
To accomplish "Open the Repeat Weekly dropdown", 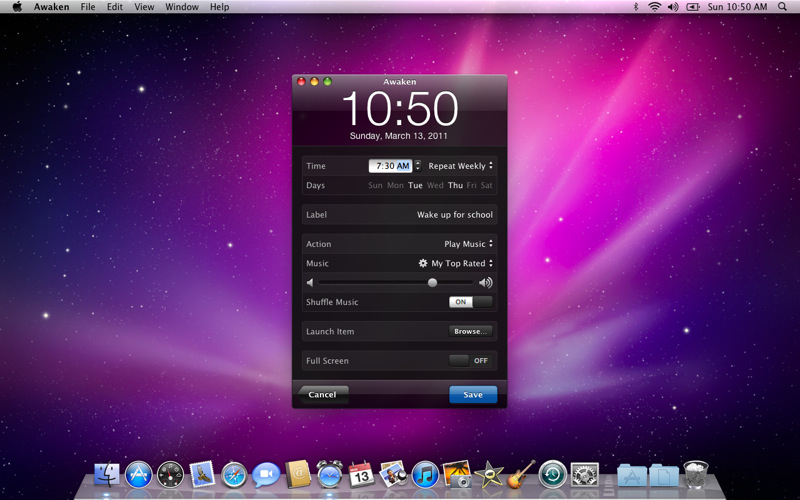I will pos(460,166).
